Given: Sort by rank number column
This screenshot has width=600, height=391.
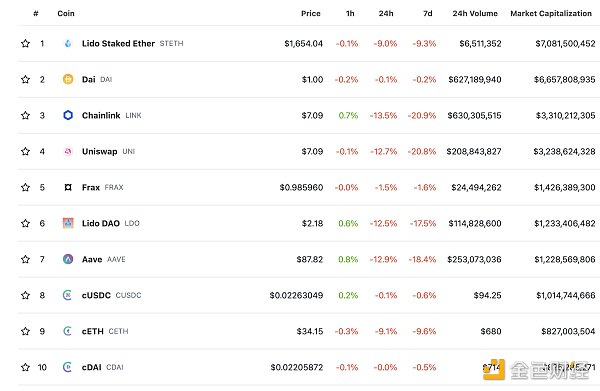Looking at the screenshot, I should 36,13.
